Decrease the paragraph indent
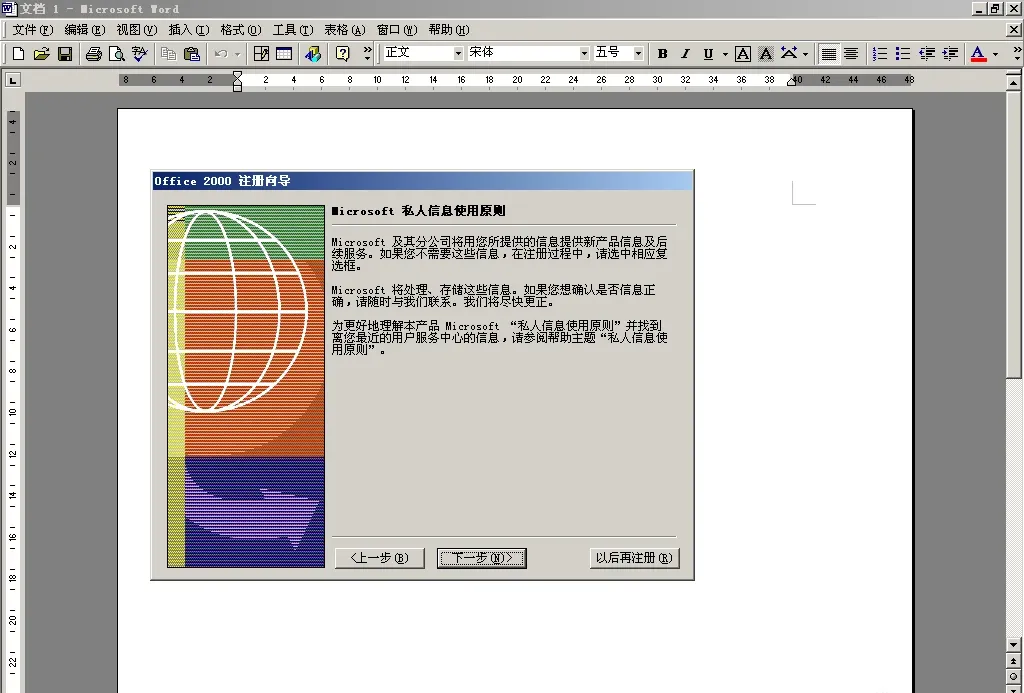 [x=927, y=54]
